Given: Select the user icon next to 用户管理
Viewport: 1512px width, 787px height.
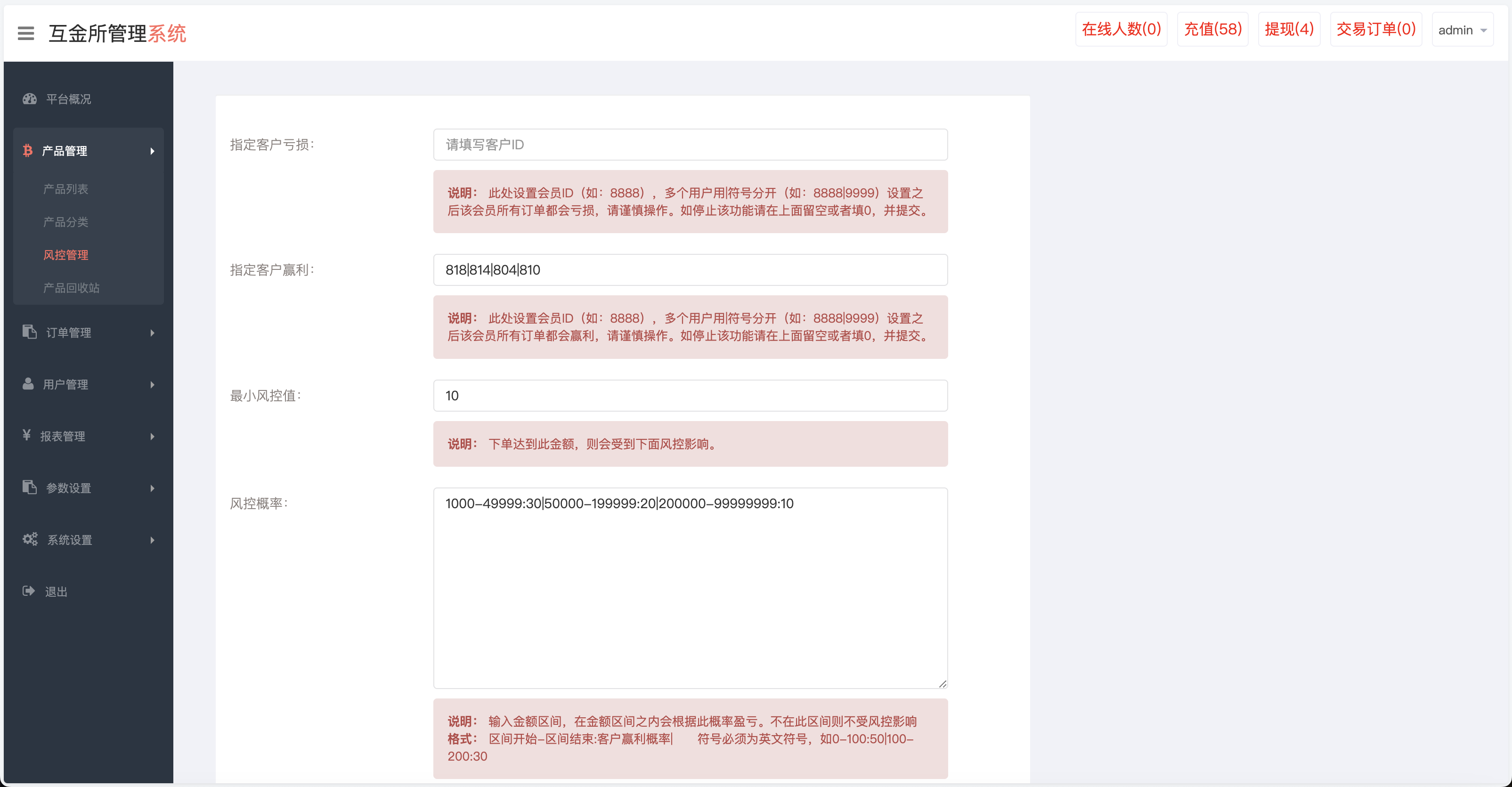Looking at the screenshot, I should click(x=29, y=384).
